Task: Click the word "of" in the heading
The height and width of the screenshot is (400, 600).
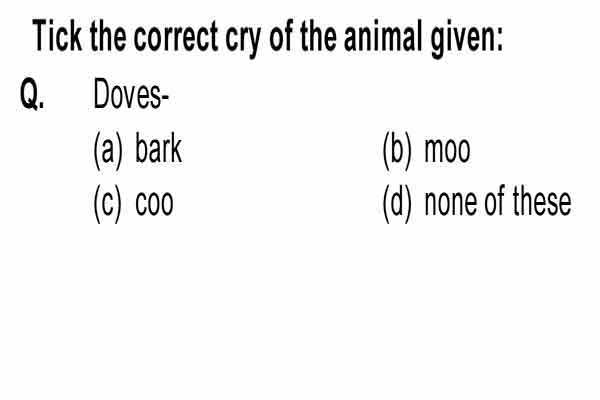Action: 281,36
